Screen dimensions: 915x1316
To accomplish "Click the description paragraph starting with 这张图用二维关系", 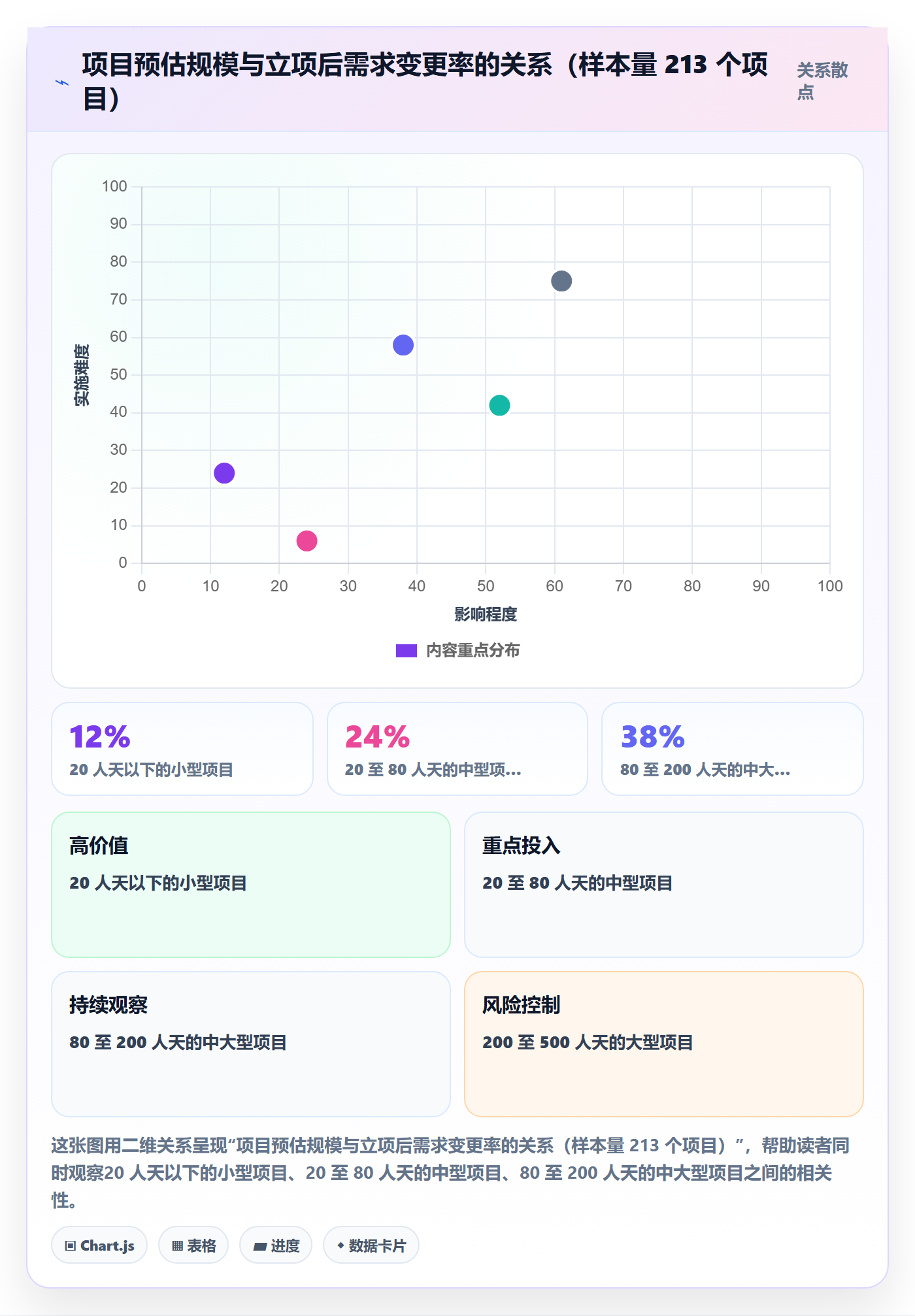I will tap(450, 1173).
